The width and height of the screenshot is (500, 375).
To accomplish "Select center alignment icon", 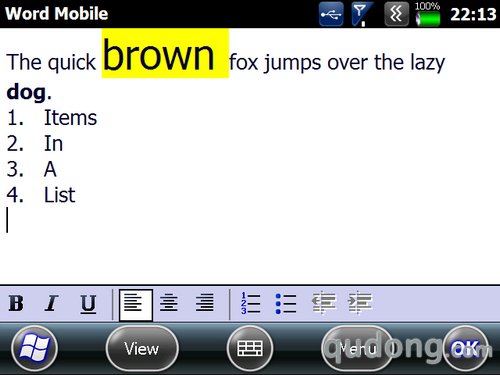I will (x=169, y=303).
